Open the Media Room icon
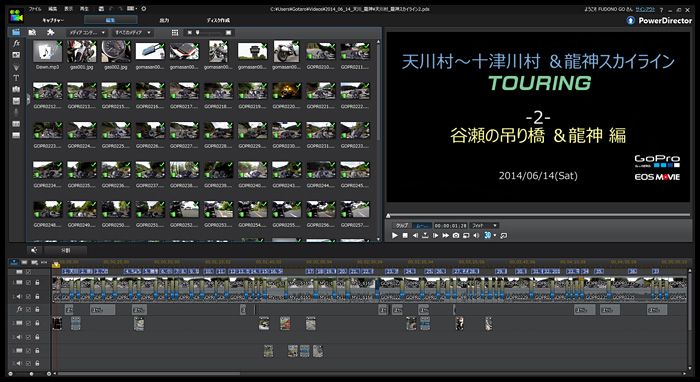The height and width of the screenshot is (382, 700). [x=16, y=32]
